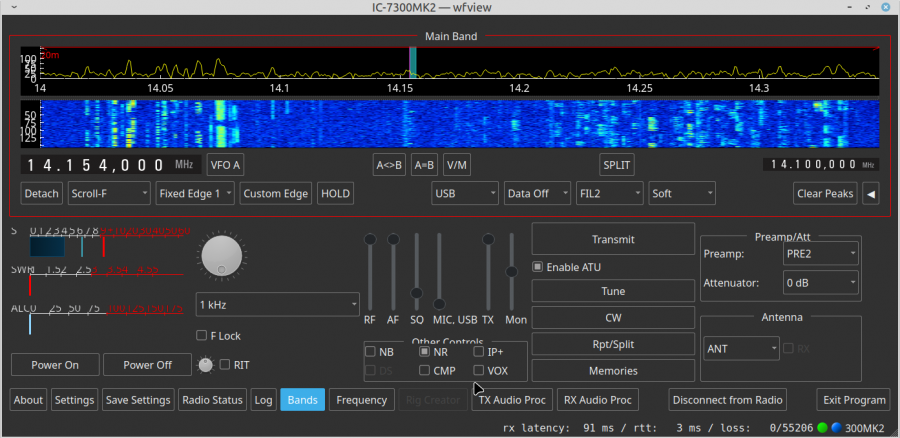Click Disconnect from Radio
This screenshot has height=438, width=900.
click(728, 400)
